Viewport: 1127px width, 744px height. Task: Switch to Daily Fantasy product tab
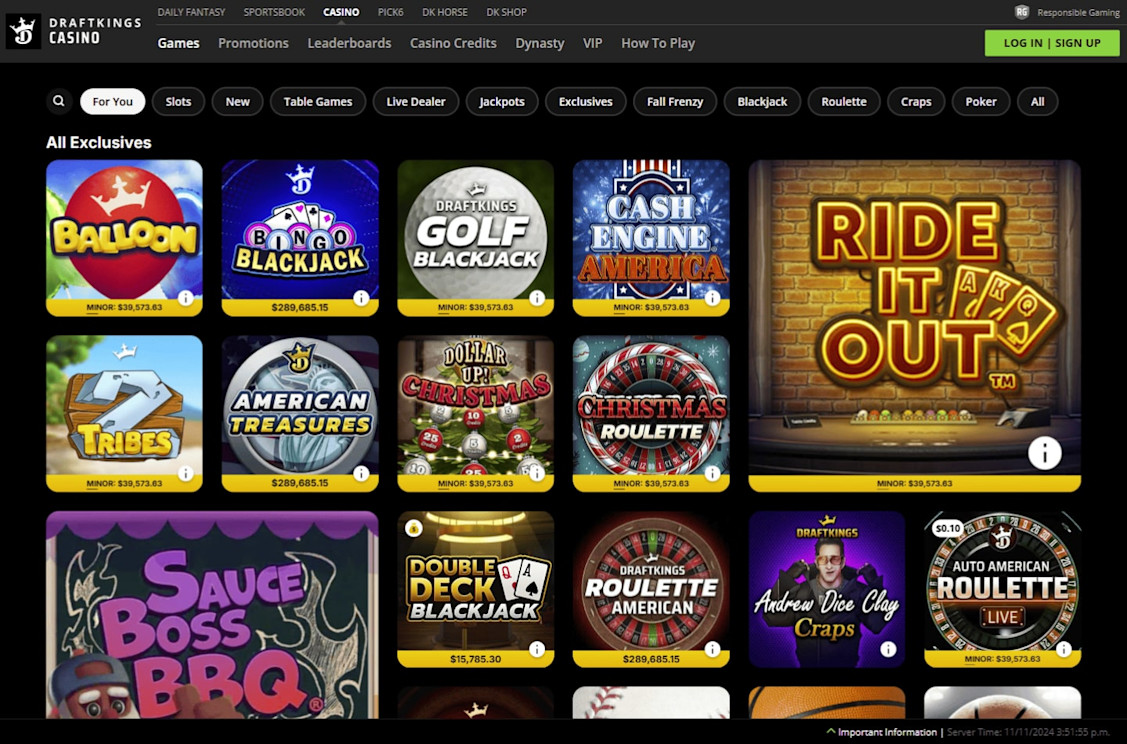point(191,12)
